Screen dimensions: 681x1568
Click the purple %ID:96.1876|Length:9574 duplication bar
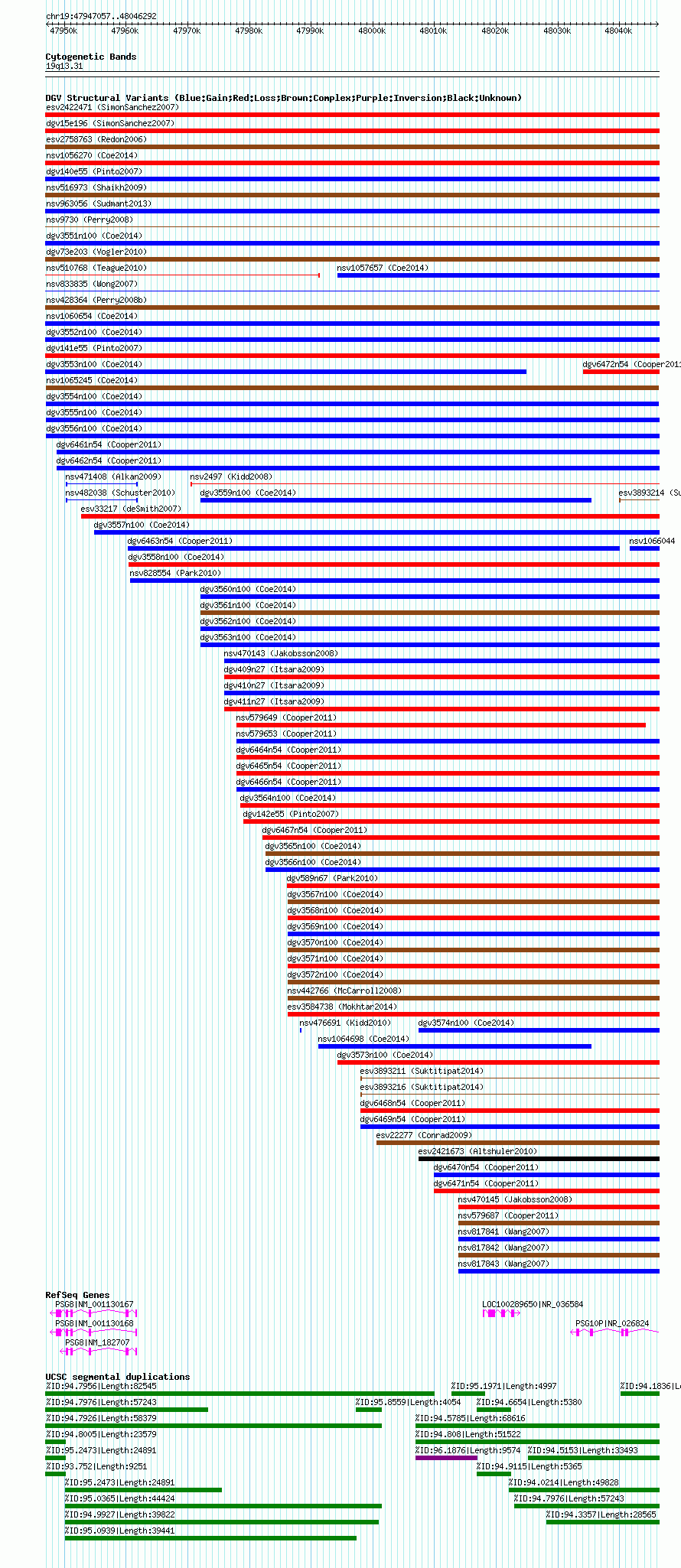[x=446, y=1458]
